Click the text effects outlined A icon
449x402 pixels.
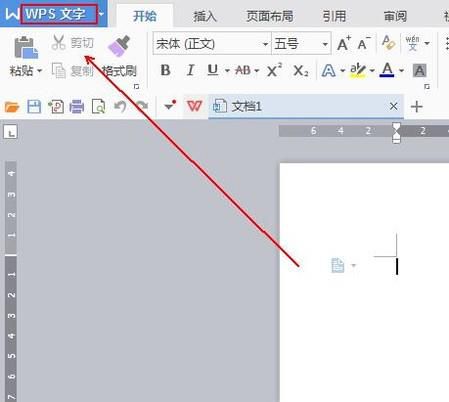pyautogui.click(x=329, y=71)
